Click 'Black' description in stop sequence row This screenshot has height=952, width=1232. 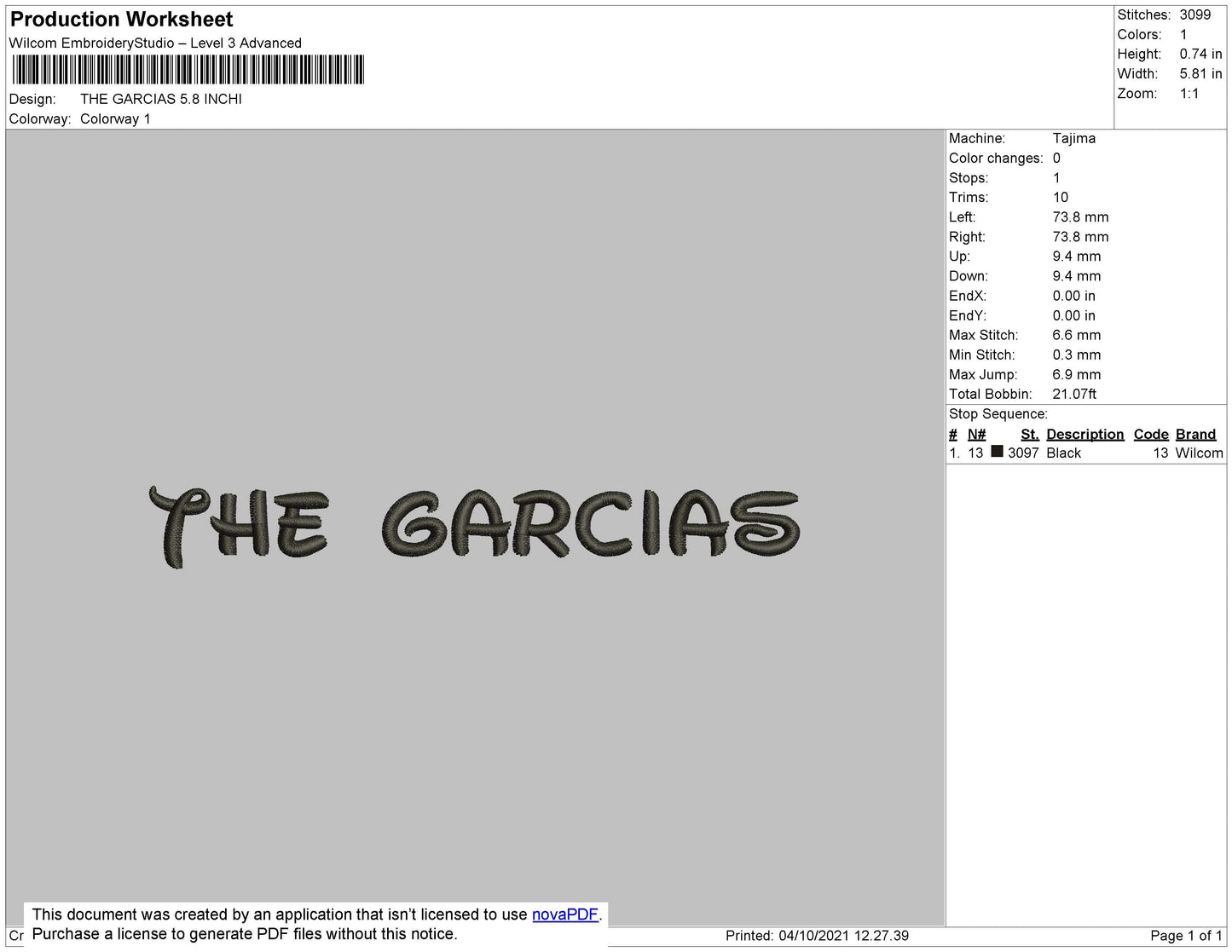[1064, 453]
